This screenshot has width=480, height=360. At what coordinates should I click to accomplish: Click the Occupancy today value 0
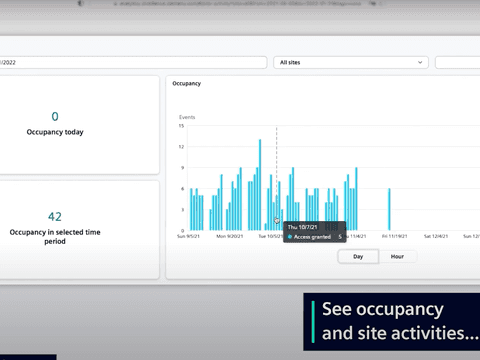55,116
